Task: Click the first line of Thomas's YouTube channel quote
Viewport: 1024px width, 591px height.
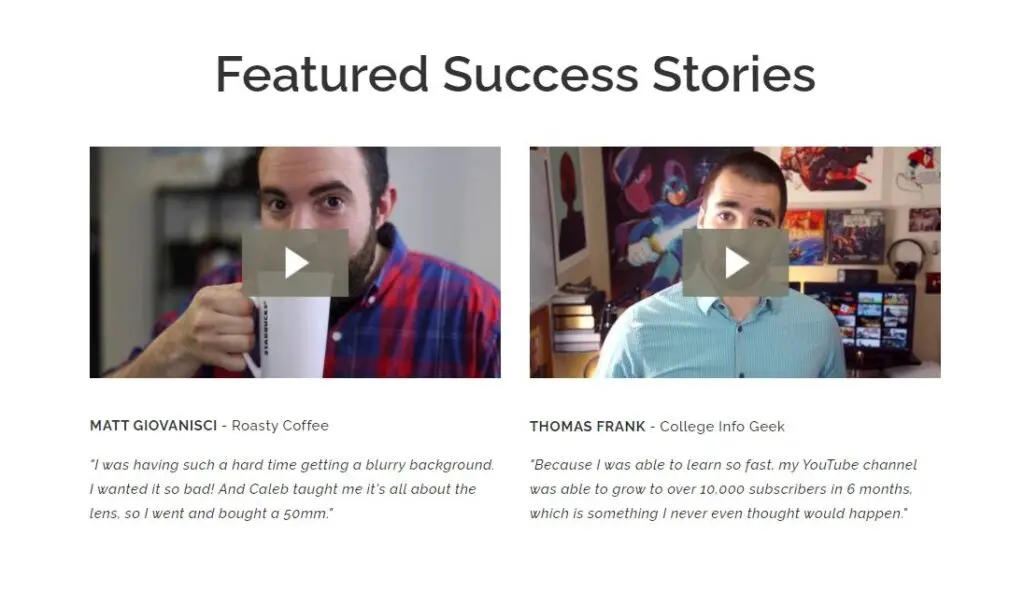Action: (x=723, y=465)
